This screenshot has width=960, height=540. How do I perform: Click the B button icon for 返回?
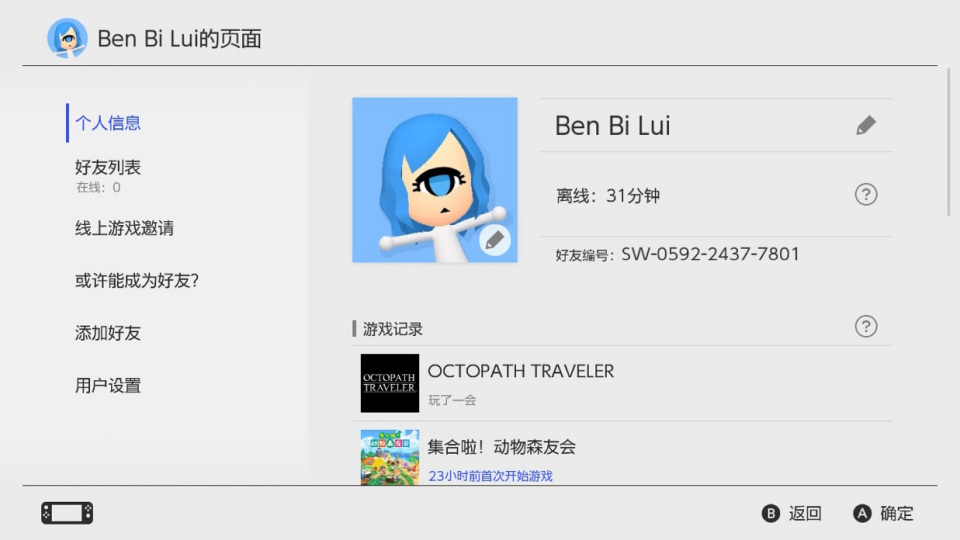(771, 513)
